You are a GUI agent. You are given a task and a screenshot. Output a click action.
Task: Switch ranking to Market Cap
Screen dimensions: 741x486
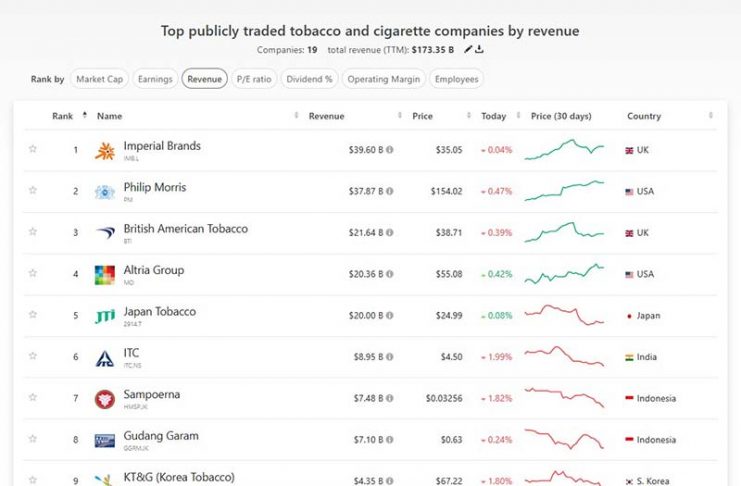[x=102, y=79]
